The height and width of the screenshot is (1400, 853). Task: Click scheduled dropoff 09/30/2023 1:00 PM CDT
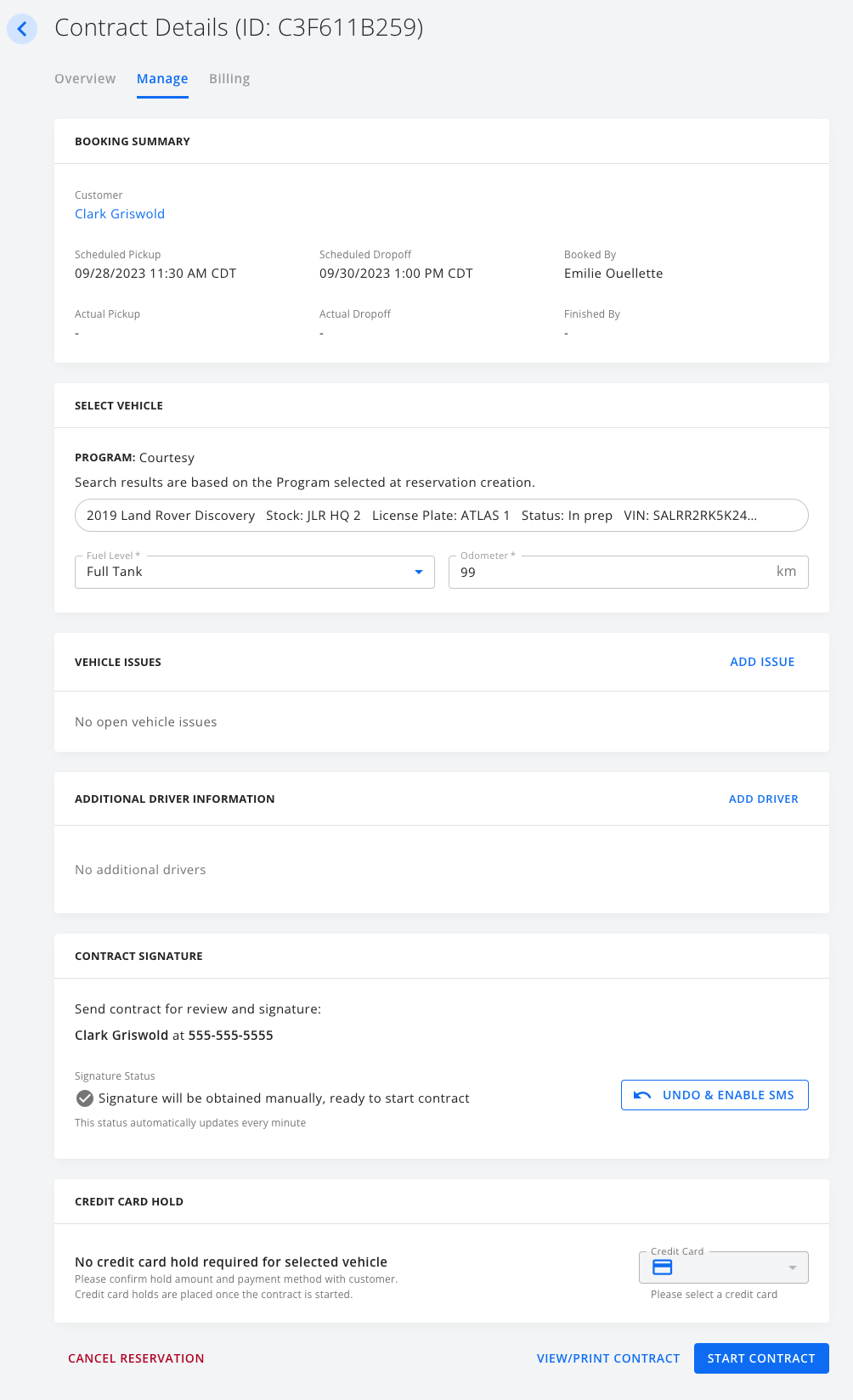pos(396,274)
